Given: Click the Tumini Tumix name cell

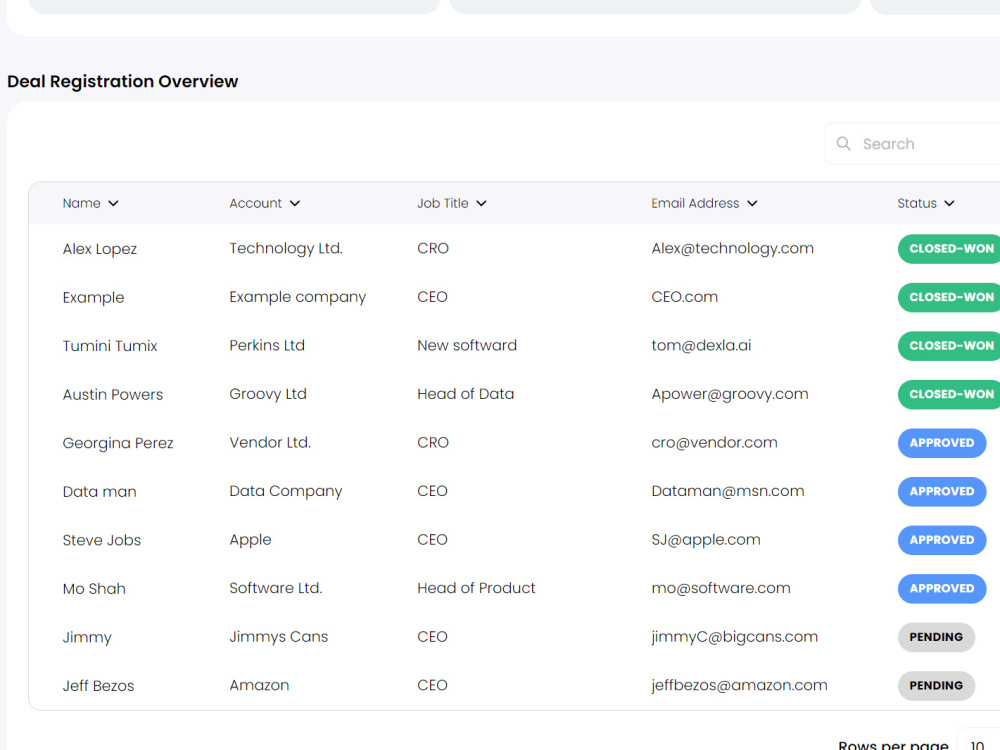Looking at the screenshot, I should click(x=110, y=346).
